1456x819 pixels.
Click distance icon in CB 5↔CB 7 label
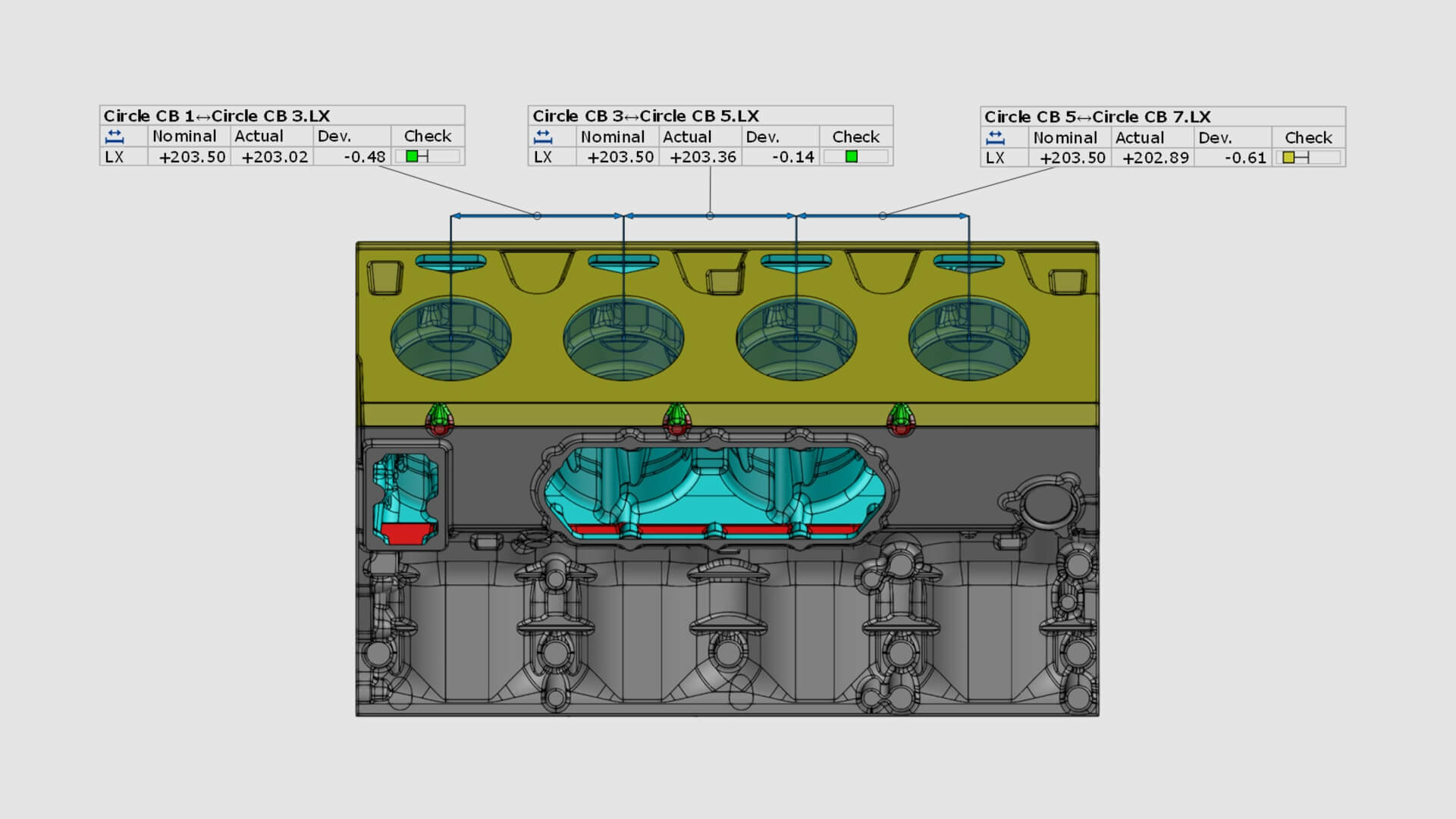coord(995,138)
